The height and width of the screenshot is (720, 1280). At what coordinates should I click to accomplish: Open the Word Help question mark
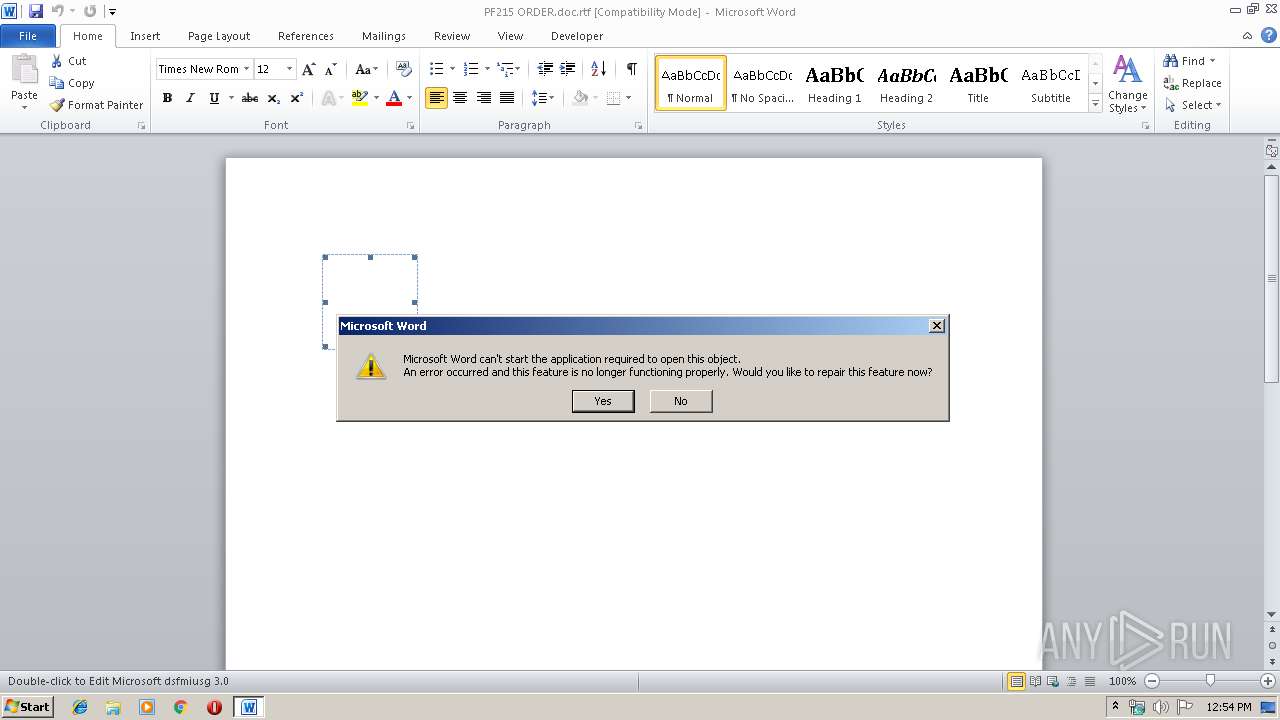(1268, 35)
